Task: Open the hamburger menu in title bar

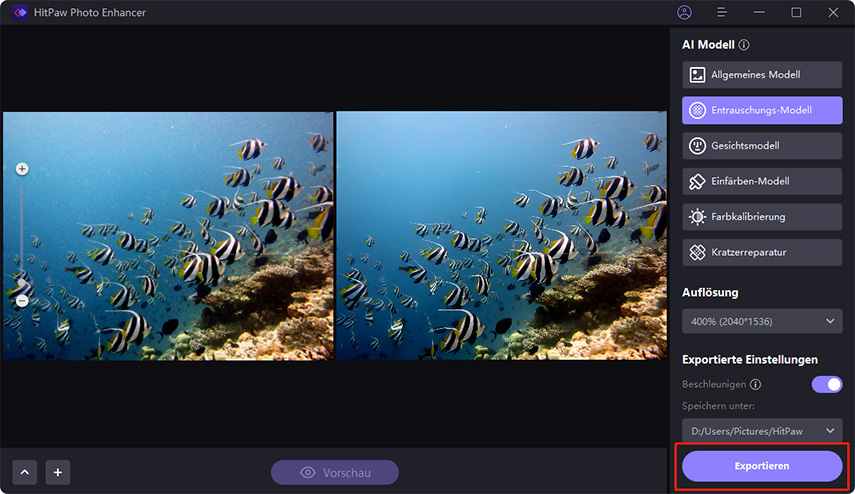Action: point(721,12)
